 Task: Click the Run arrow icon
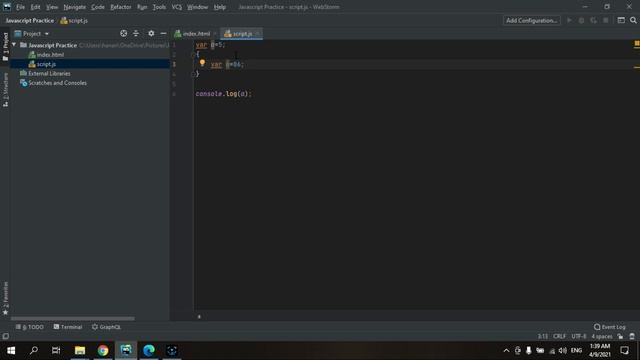[569, 20]
